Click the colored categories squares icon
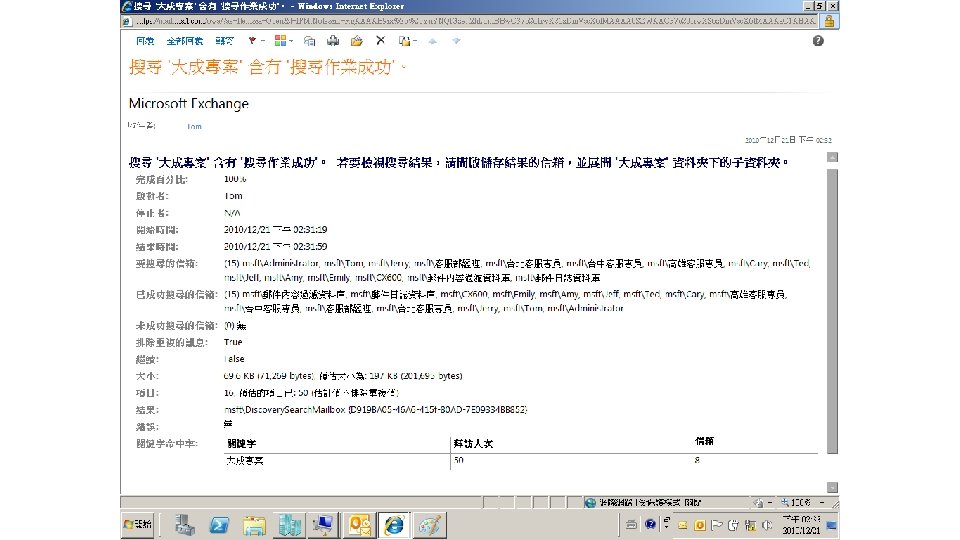The width and height of the screenshot is (960, 540). tap(280, 40)
